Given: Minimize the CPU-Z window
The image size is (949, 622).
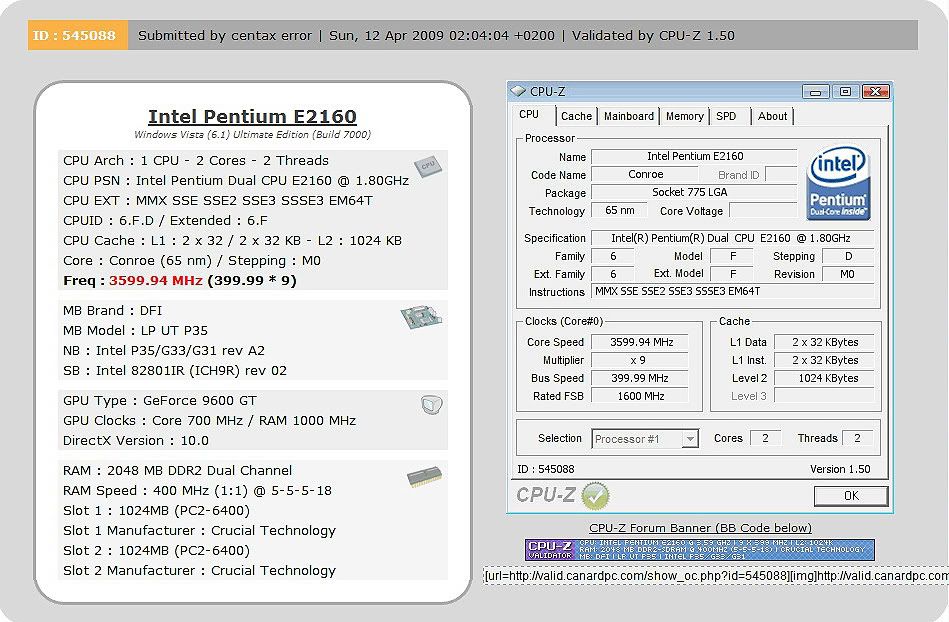Looking at the screenshot, I should [815, 92].
